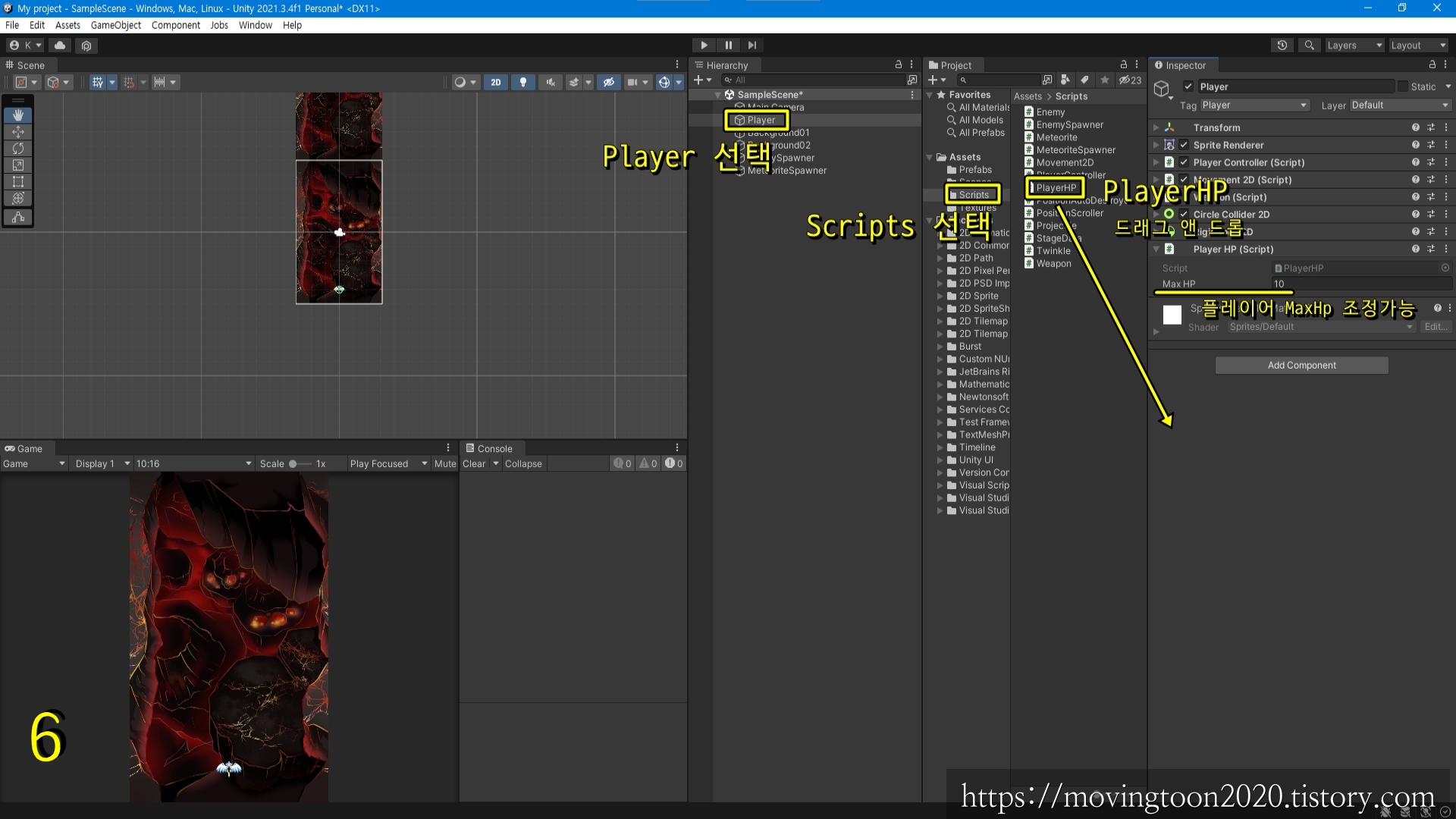Select the PlayerHP script asset
Viewport: 1456px width, 819px height.
coord(1055,187)
